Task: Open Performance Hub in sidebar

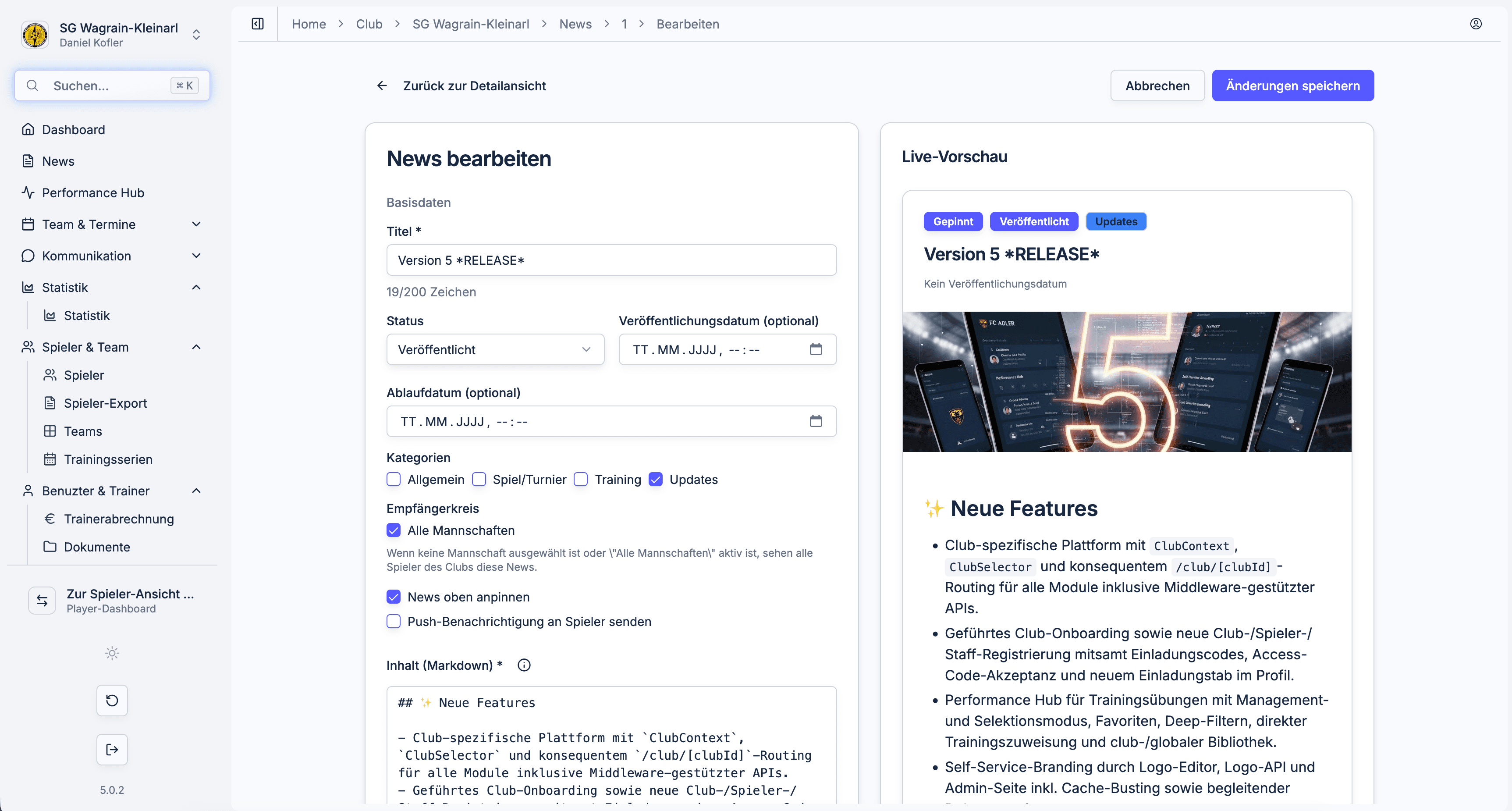Action: click(x=112, y=192)
